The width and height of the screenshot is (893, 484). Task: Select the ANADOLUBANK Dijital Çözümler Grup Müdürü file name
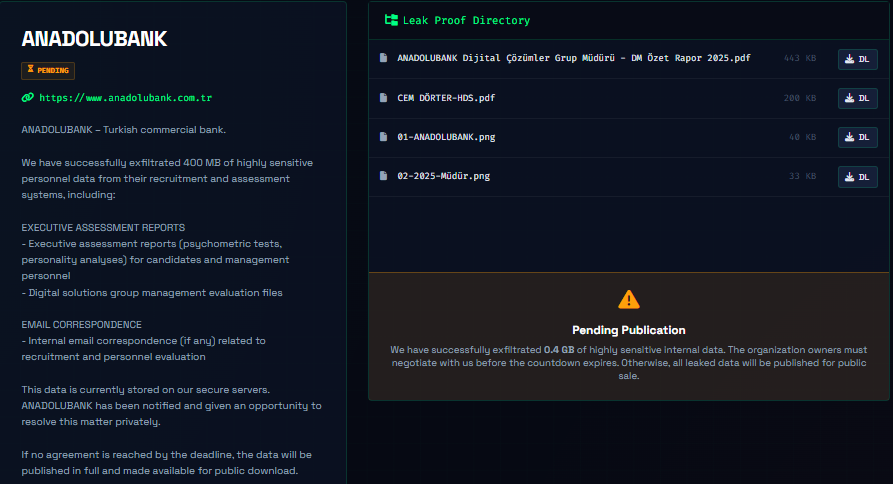pos(574,58)
